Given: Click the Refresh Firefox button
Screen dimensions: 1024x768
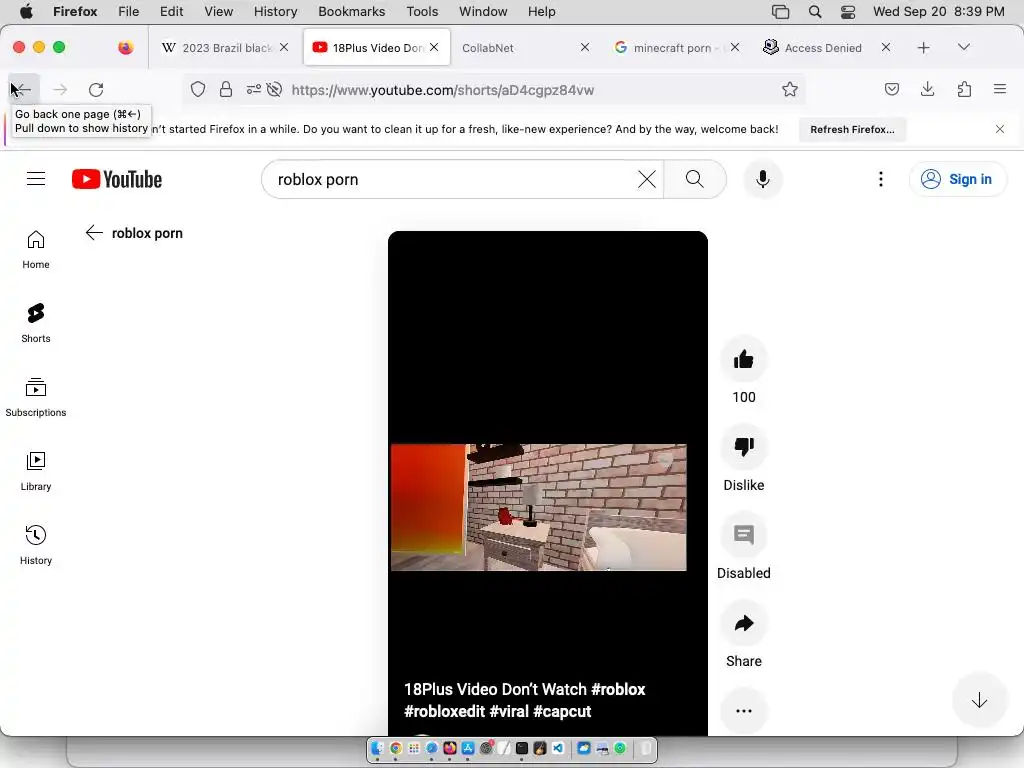Looking at the screenshot, I should [x=852, y=129].
